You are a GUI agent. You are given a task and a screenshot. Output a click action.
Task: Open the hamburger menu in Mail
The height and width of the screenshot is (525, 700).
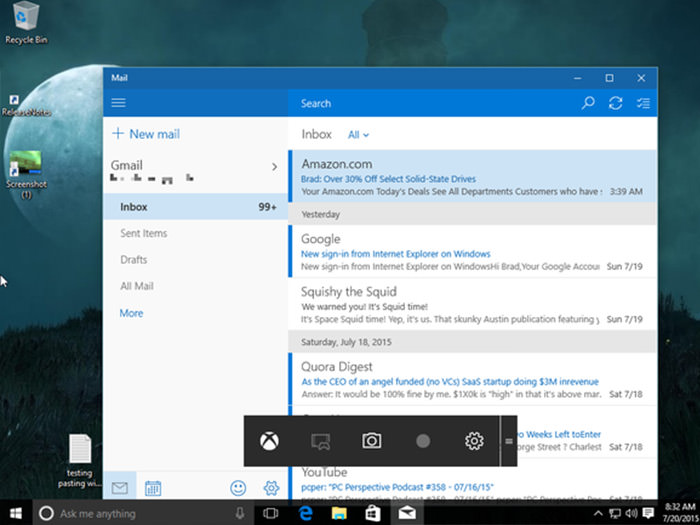(119, 103)
